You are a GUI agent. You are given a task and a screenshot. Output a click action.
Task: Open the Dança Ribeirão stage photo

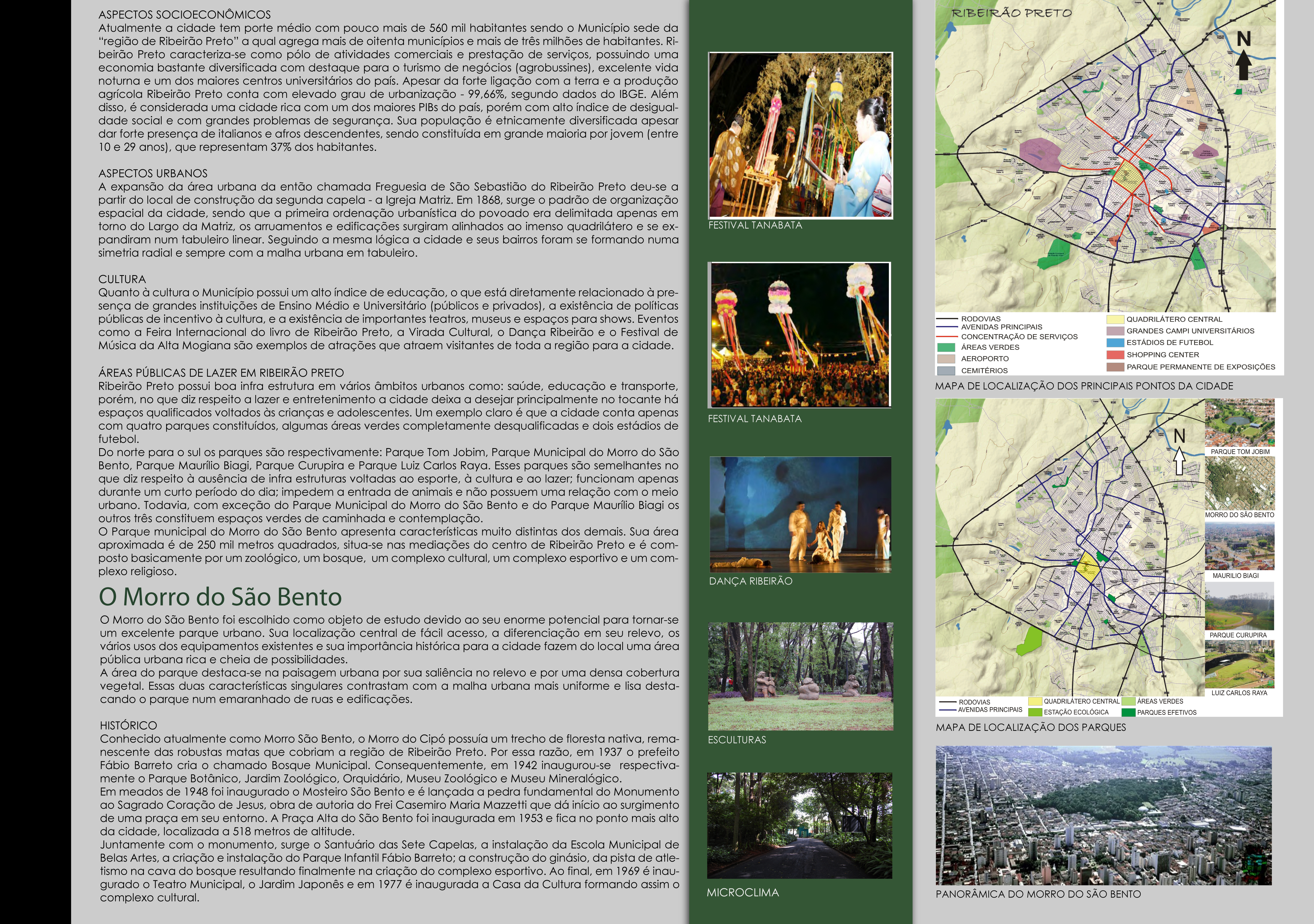tap(800, 514)
